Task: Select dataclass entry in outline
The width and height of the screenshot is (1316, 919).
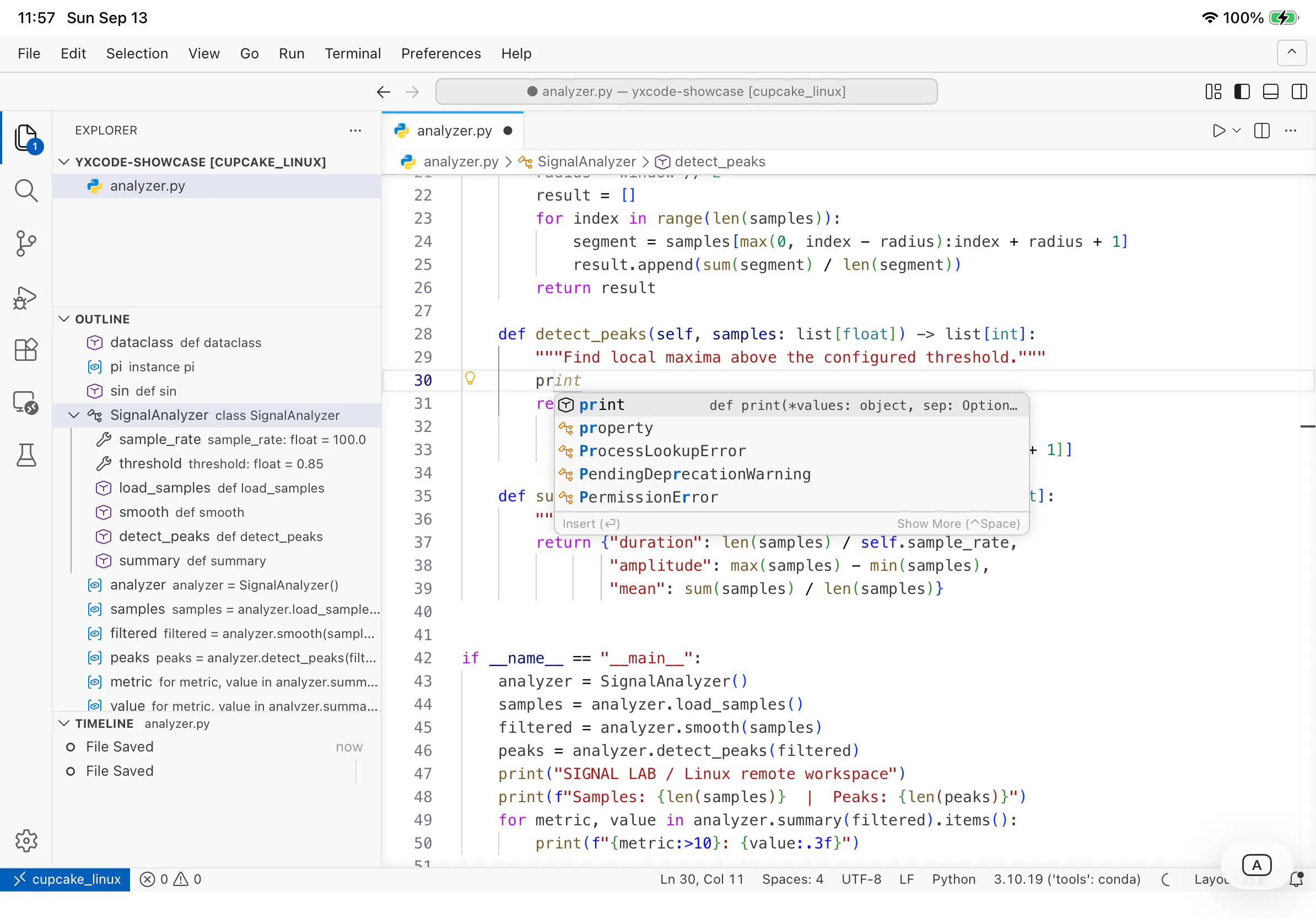Action: [x=217, y=343]
